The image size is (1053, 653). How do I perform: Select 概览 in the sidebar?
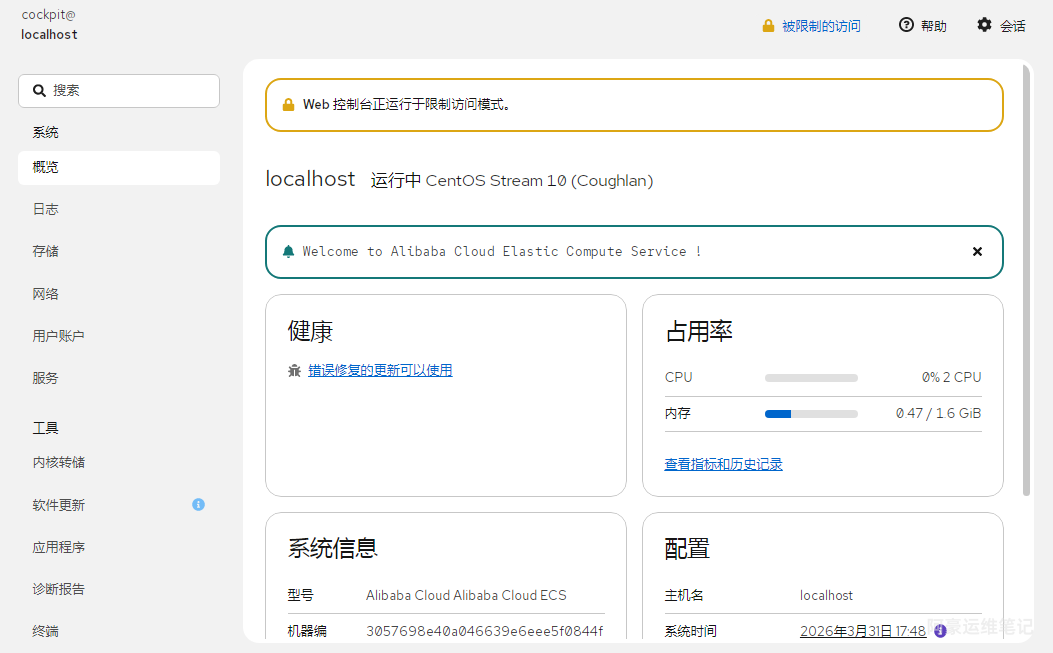coord(119,168)
